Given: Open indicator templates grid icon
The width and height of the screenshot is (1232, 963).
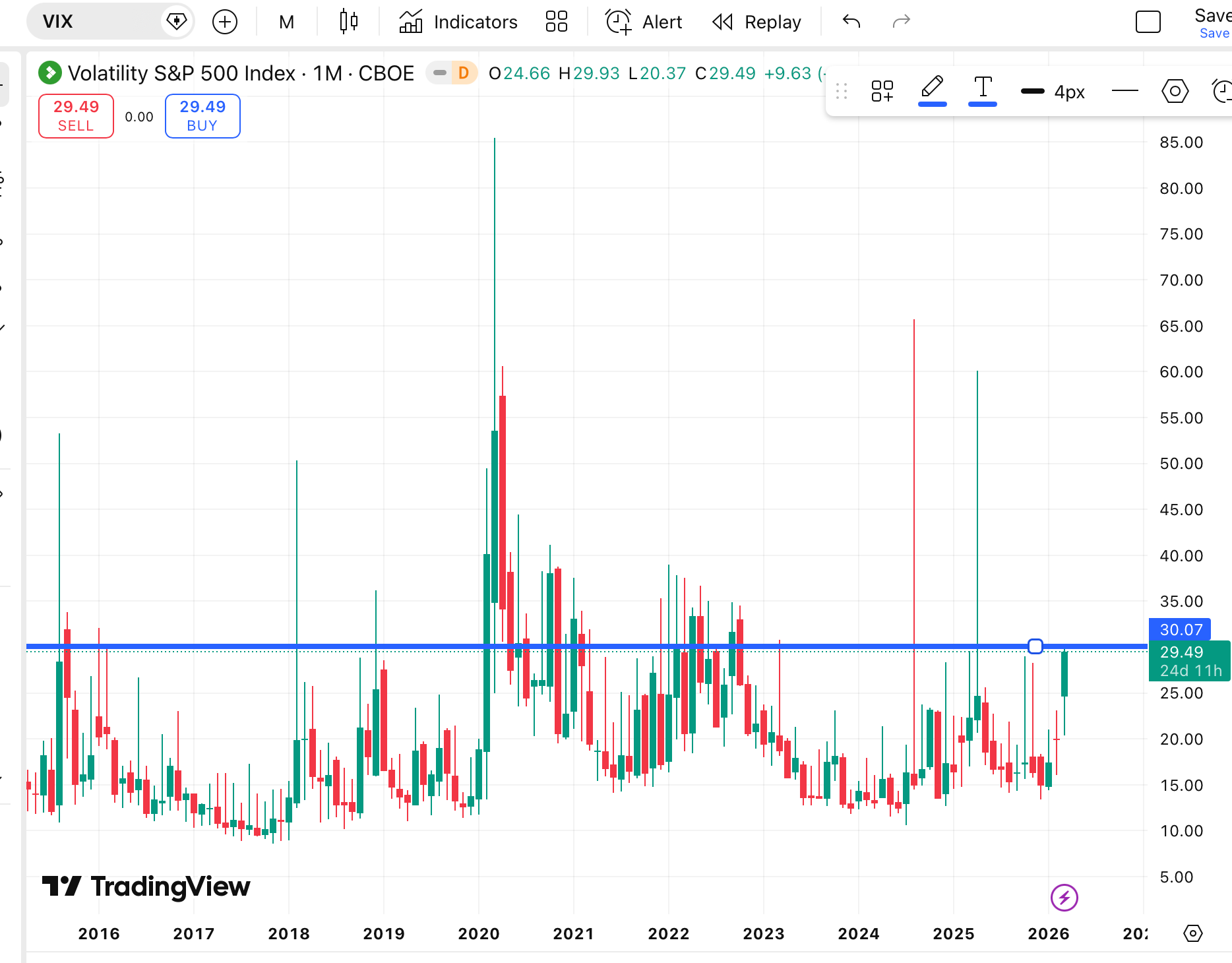Looking at the screenshot, I should click(x=557, y=22).
